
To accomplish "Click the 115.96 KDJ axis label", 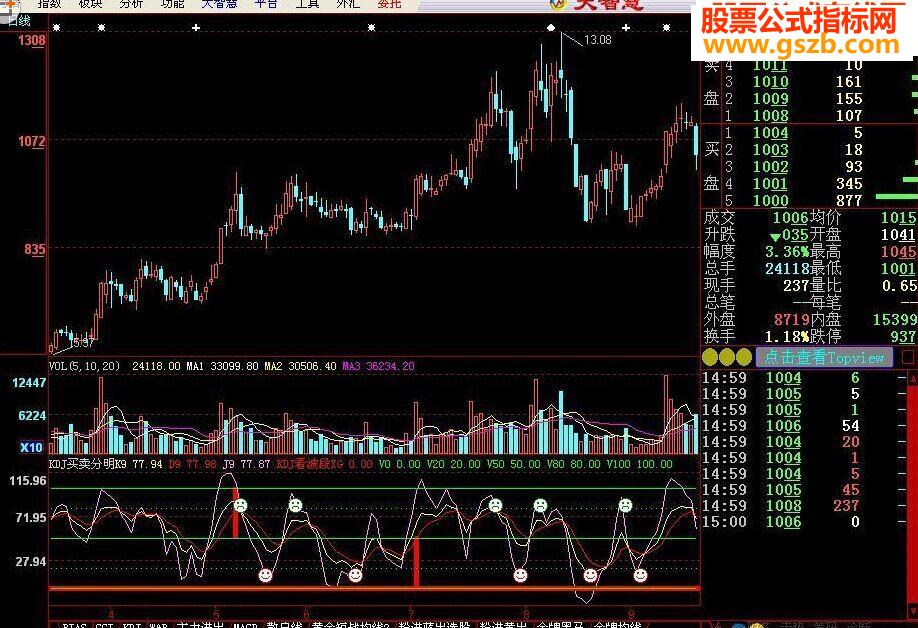I will pos(28,481).
